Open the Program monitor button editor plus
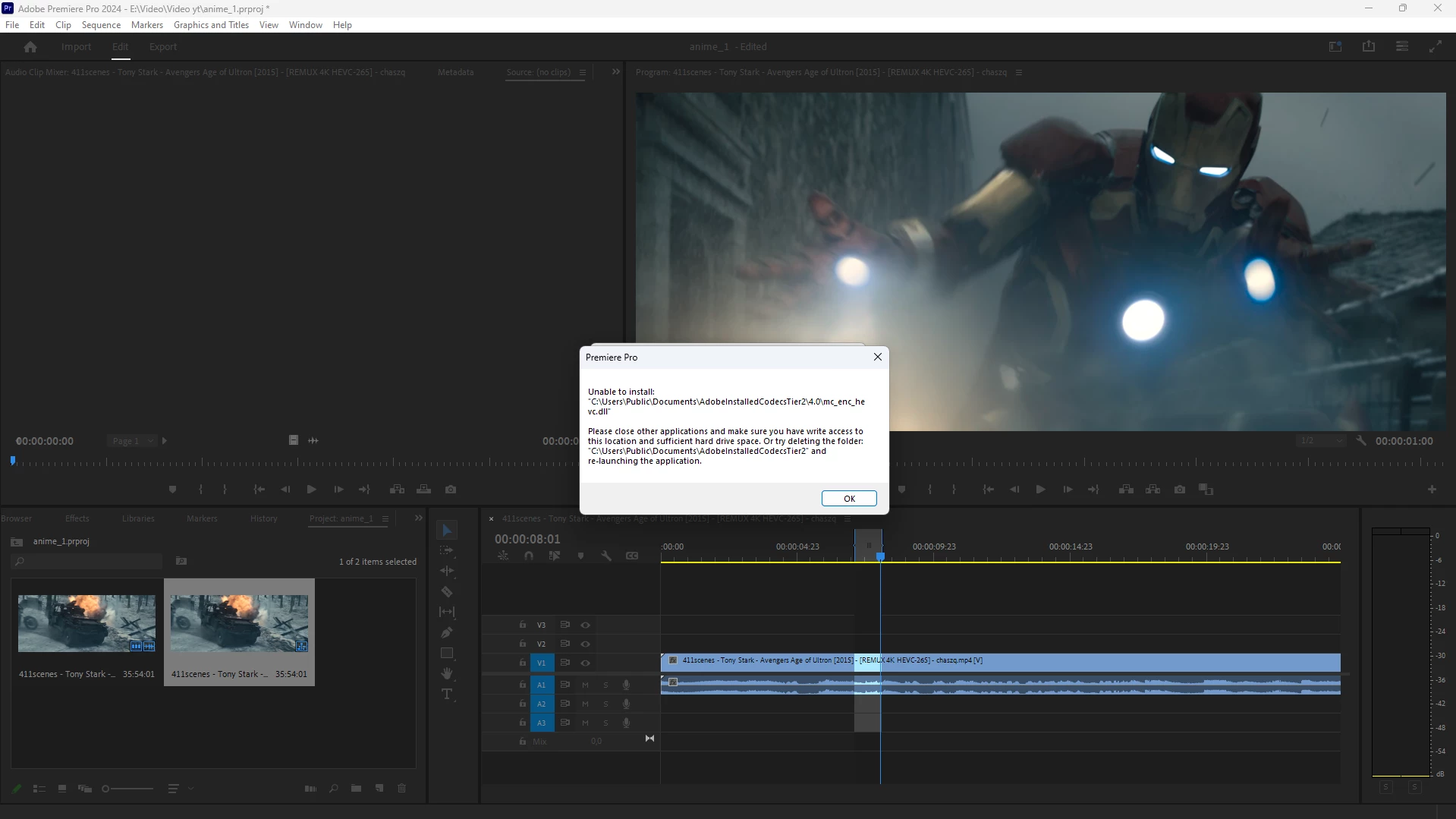The height and width of the screenshot is (819, 1456). pos(1432,490)
